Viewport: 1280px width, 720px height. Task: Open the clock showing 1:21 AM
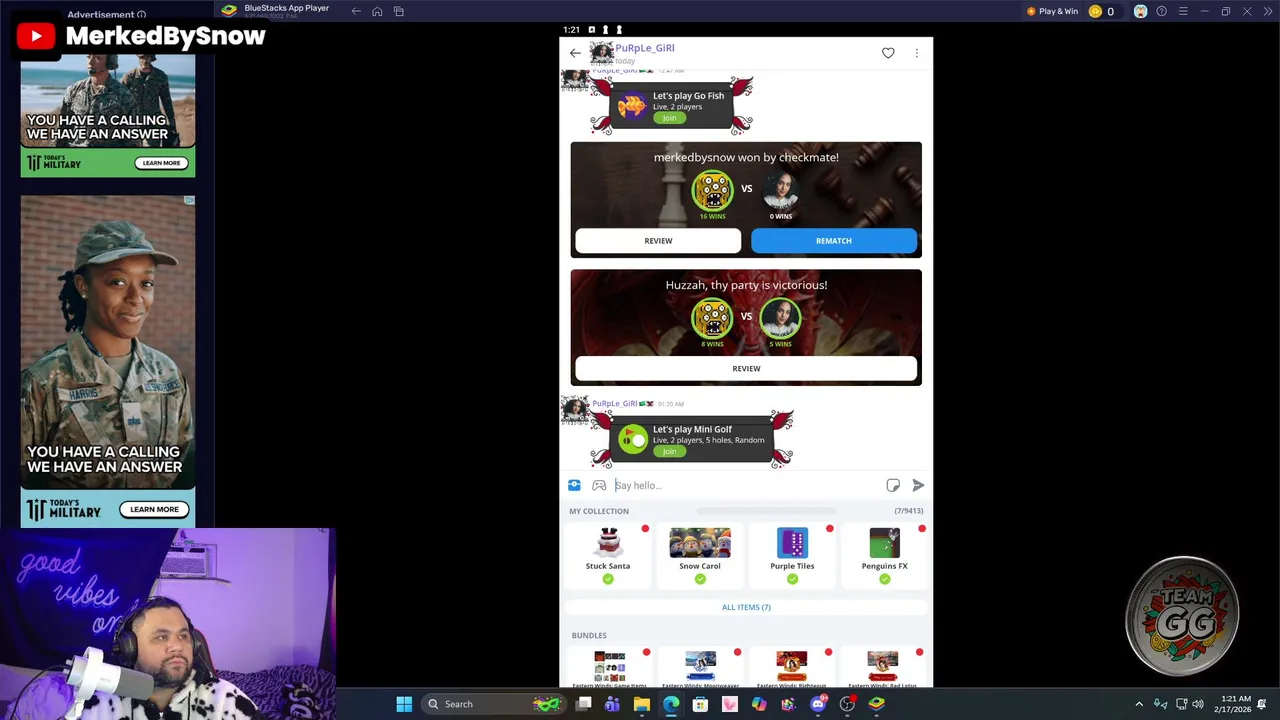1234,704
